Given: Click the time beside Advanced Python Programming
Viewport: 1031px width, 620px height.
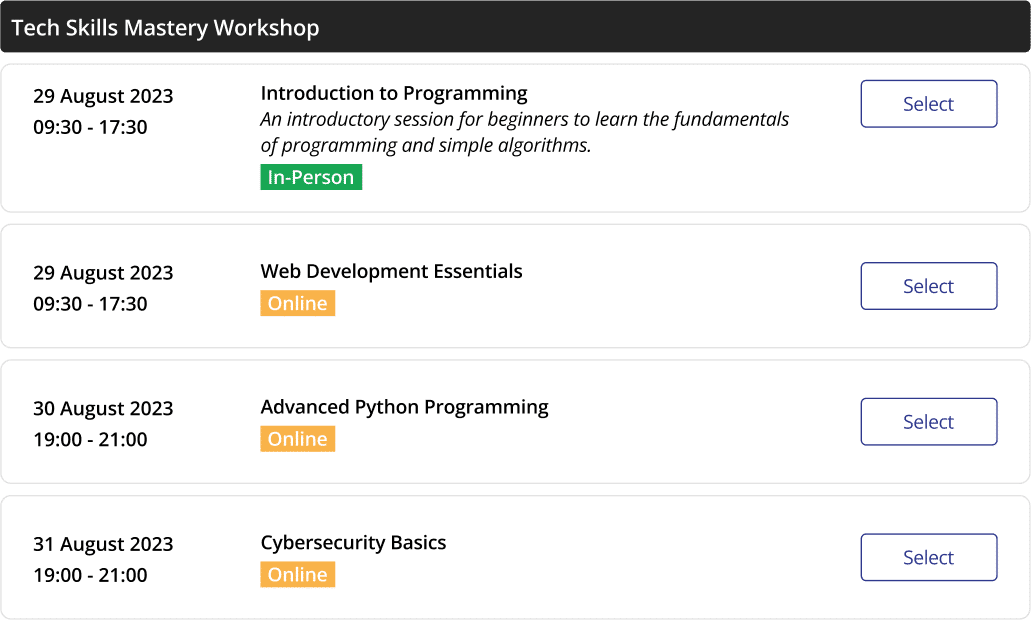Looking at the screenshot, I should click(x=90, y=439).
